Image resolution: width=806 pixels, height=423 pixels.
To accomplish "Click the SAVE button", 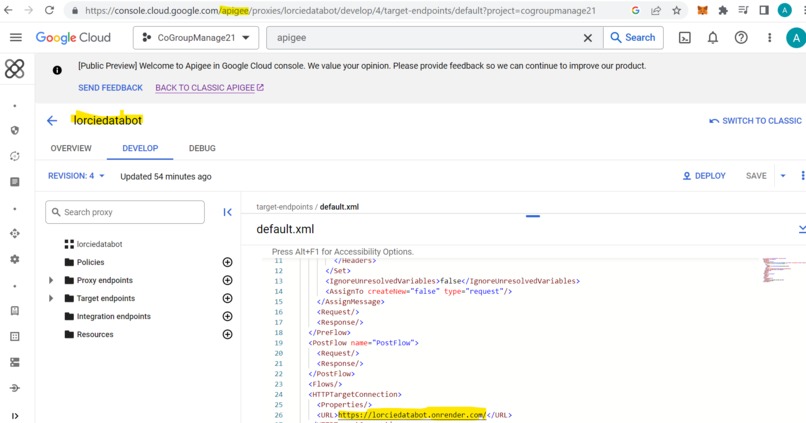I will tap(756, 176).
